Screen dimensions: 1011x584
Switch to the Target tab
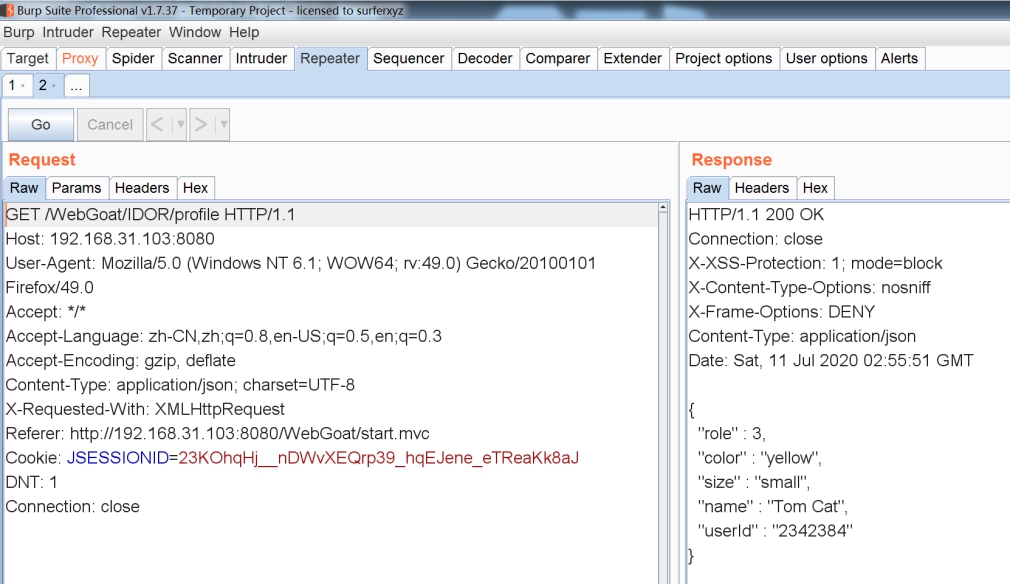coord(28,59)
